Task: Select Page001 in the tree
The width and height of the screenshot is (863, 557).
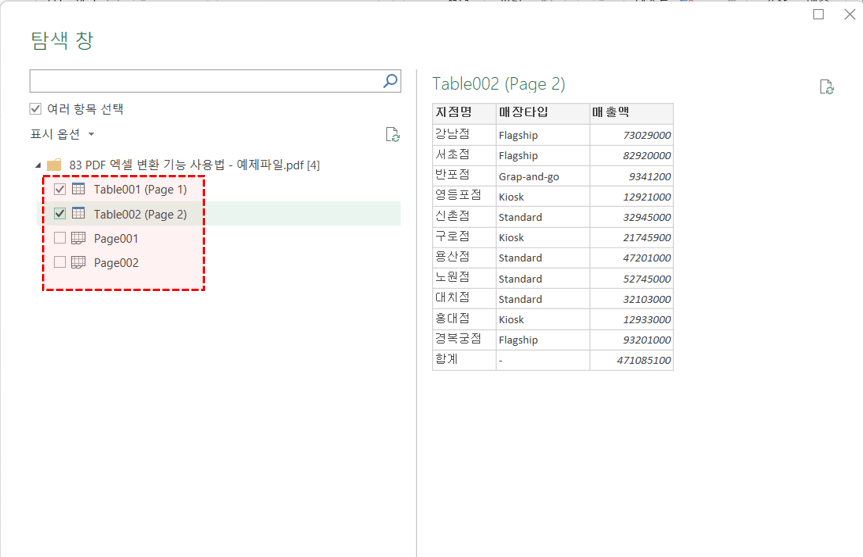Action: (x=116, y=238)
